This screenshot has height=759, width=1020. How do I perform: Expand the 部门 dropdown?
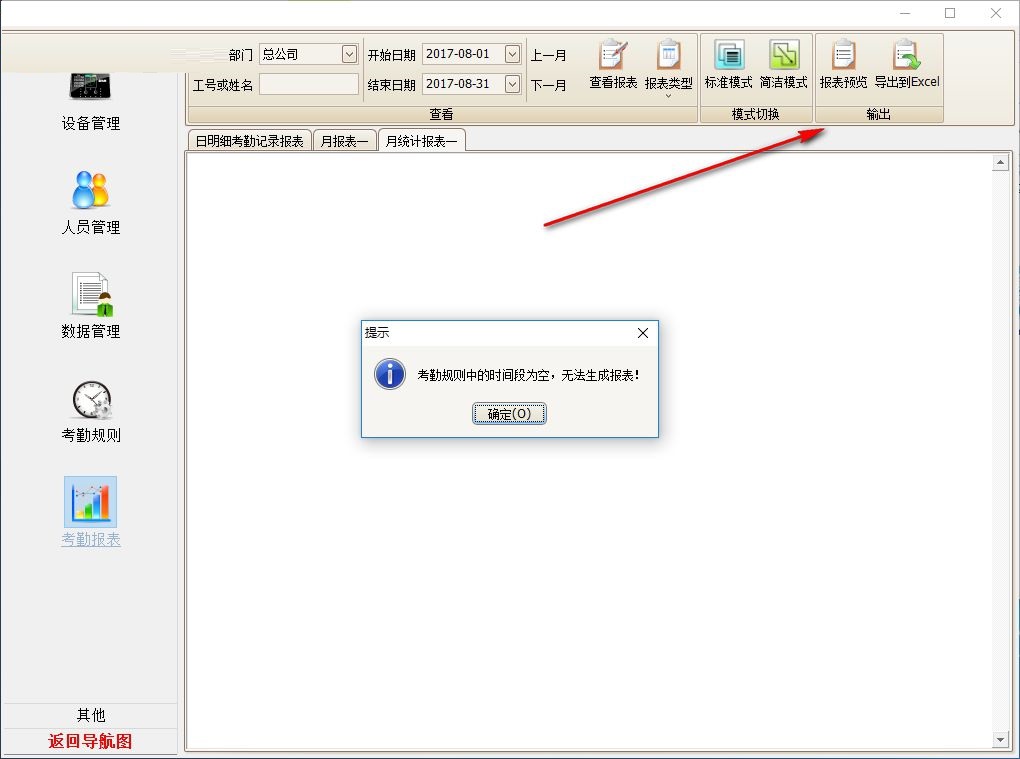coord(349,54)
